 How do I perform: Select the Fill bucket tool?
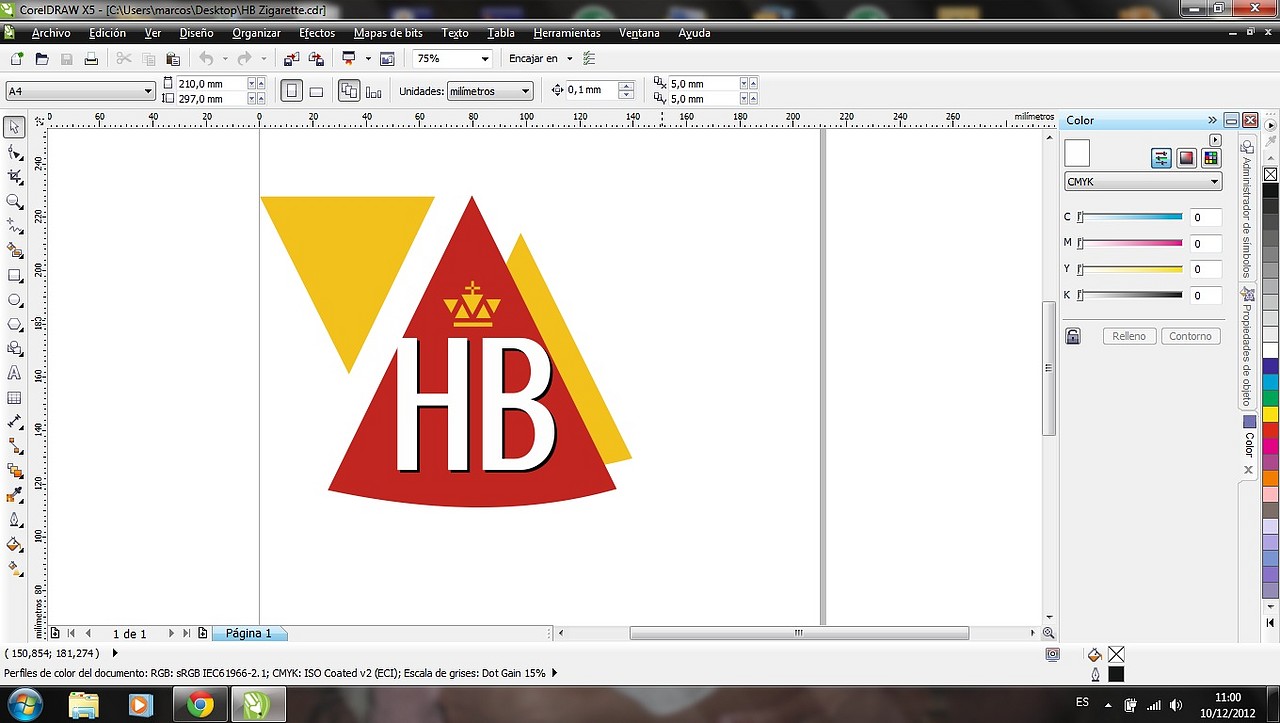[x=14, y=545]
